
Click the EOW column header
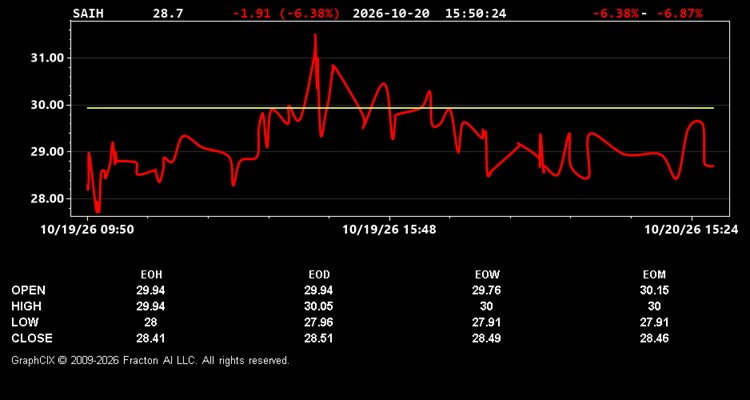(x=486, y=275)
